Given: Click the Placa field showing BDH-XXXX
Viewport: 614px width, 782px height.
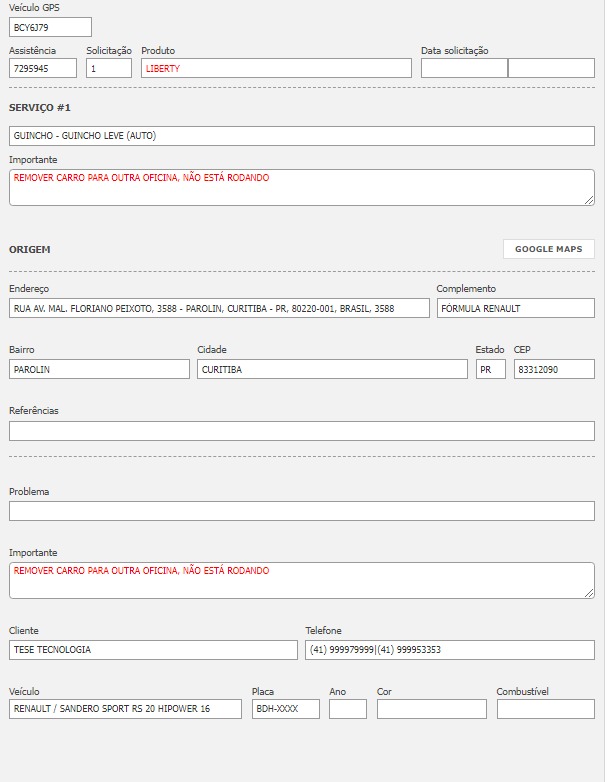Looking at the screenshot, I should click(x=286, y=709).
